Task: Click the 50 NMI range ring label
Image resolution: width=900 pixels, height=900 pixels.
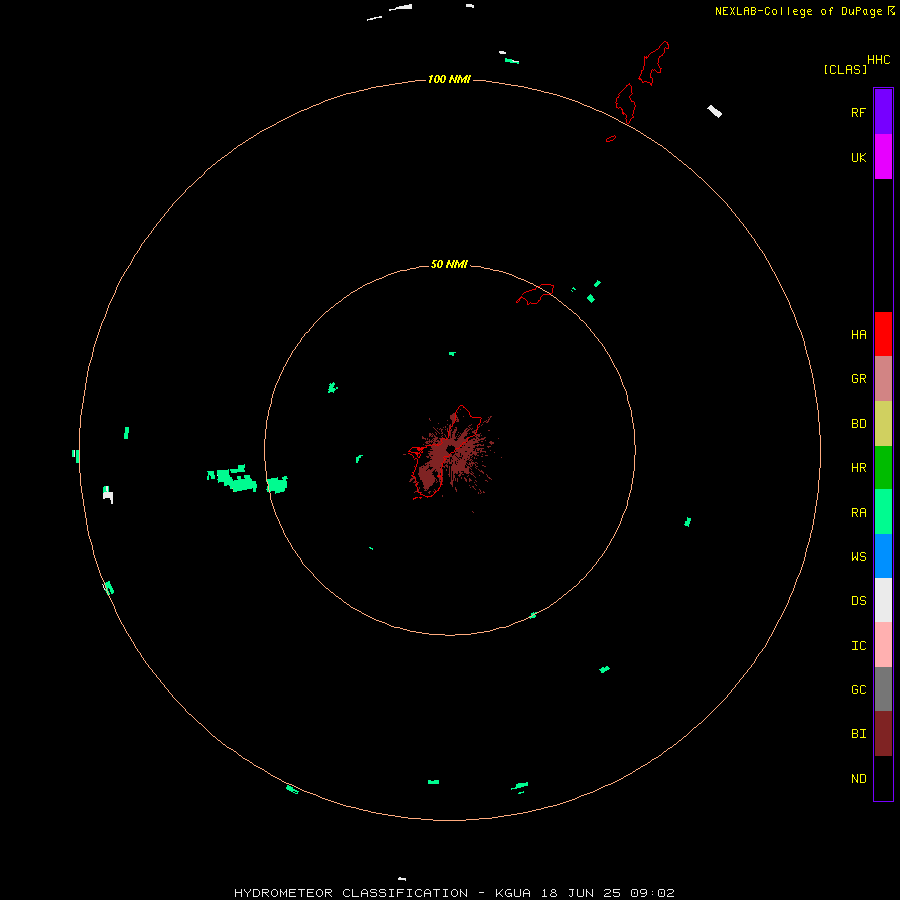Action: click(449, 264)
